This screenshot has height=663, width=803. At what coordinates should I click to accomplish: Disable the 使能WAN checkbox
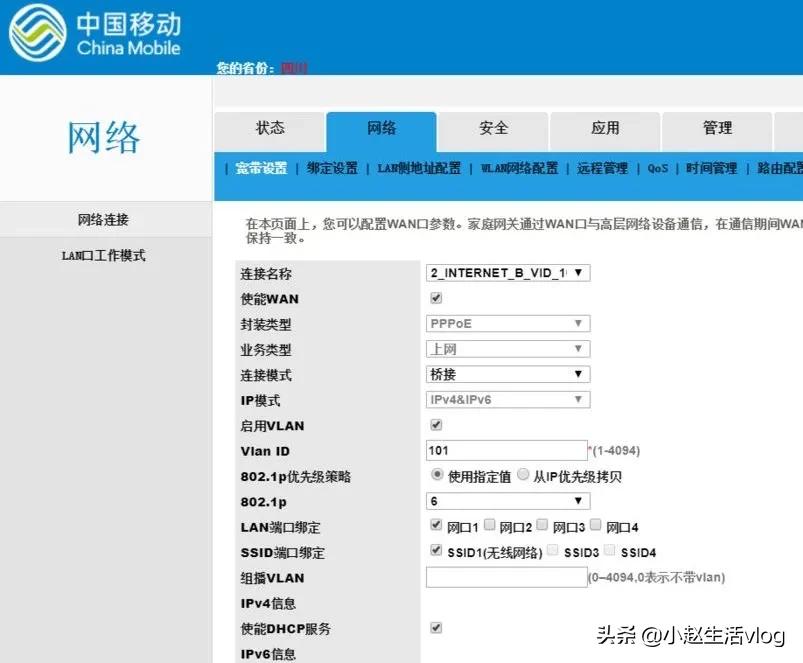coord(435,297)
